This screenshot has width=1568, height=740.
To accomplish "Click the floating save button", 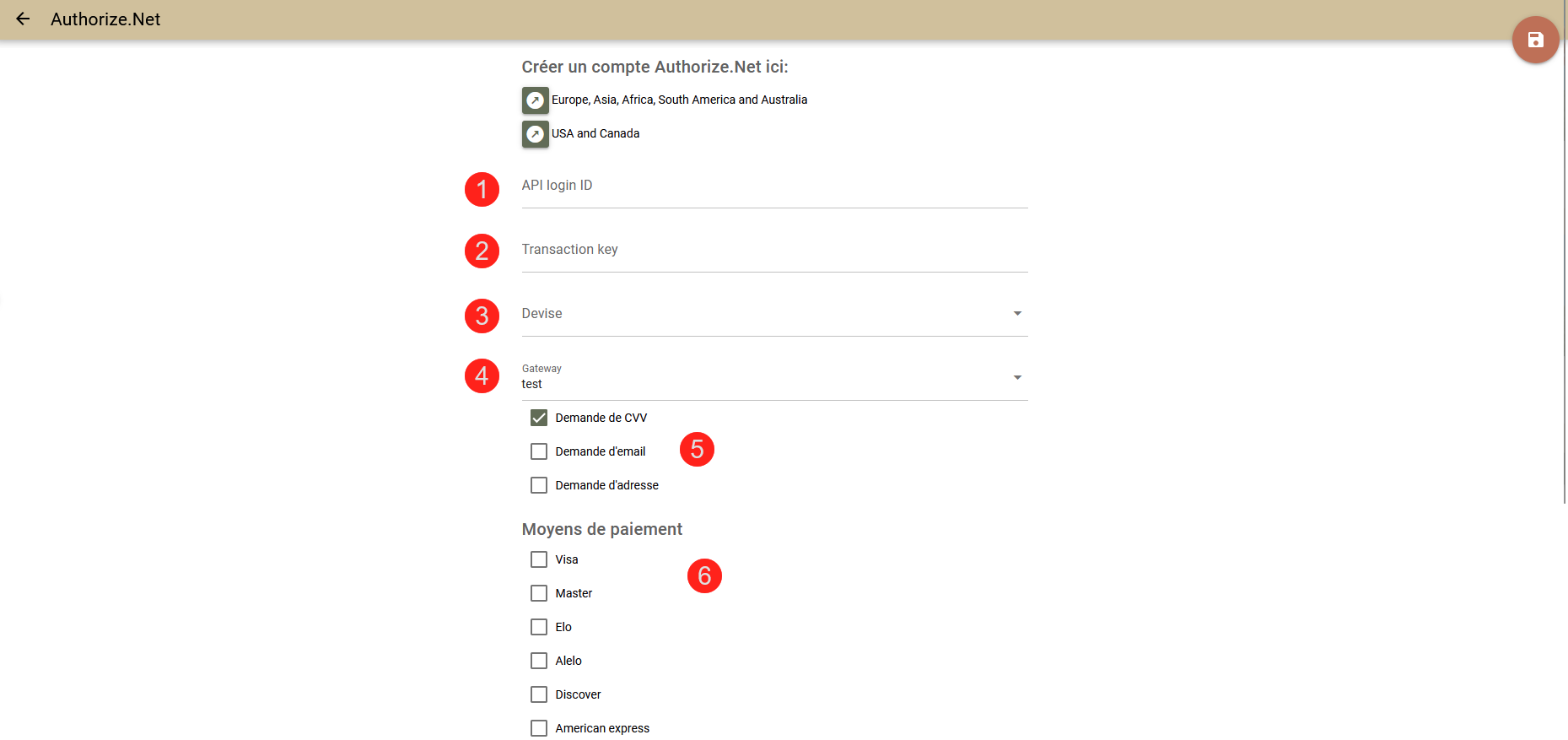I will (x=1535, y=40).
